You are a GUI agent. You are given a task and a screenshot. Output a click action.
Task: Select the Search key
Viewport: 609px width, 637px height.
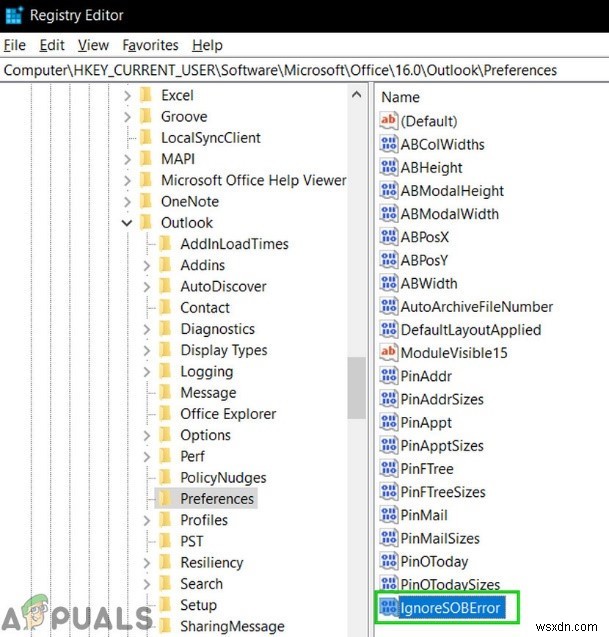202,584
